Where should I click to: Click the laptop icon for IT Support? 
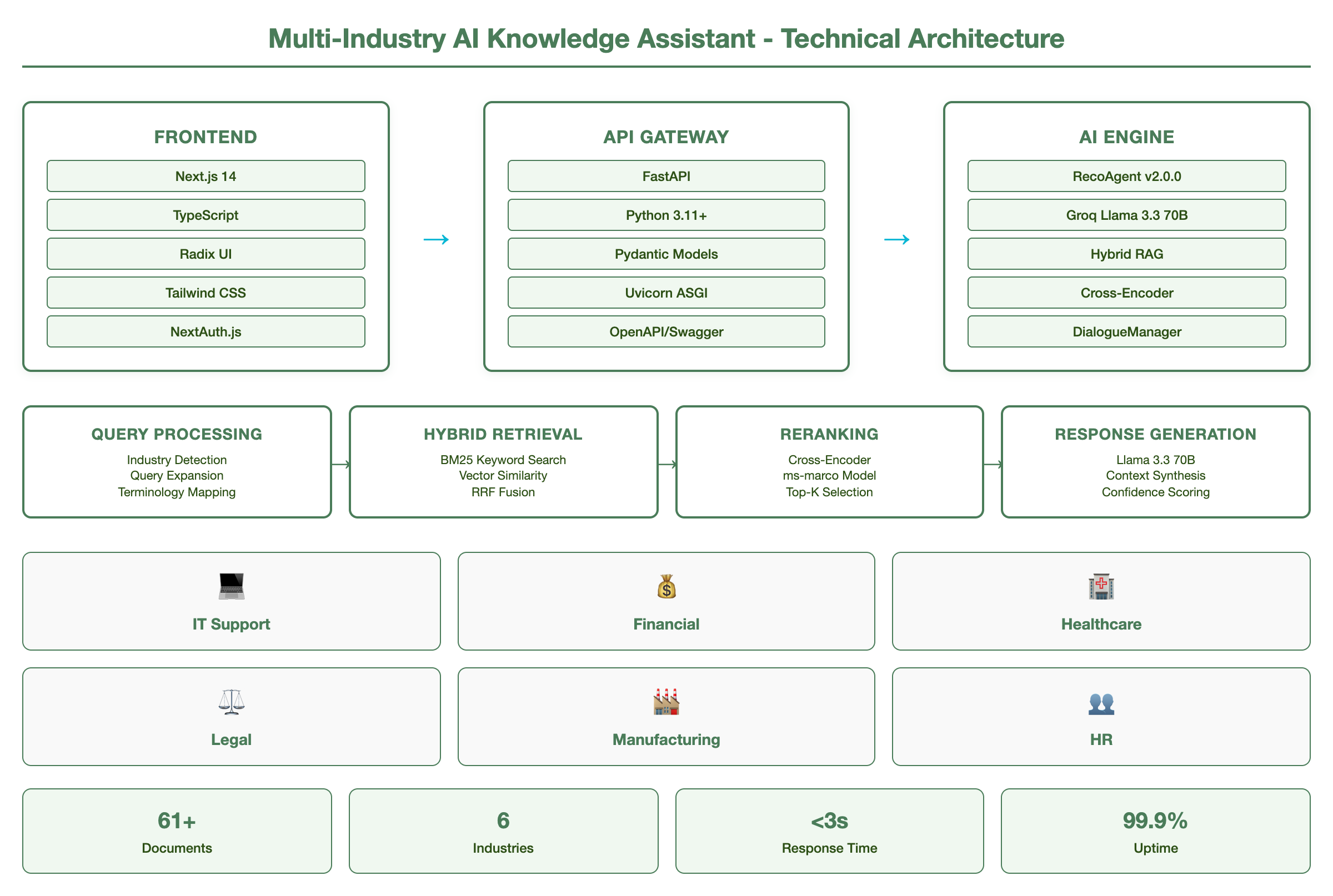(x=231, y=587)
